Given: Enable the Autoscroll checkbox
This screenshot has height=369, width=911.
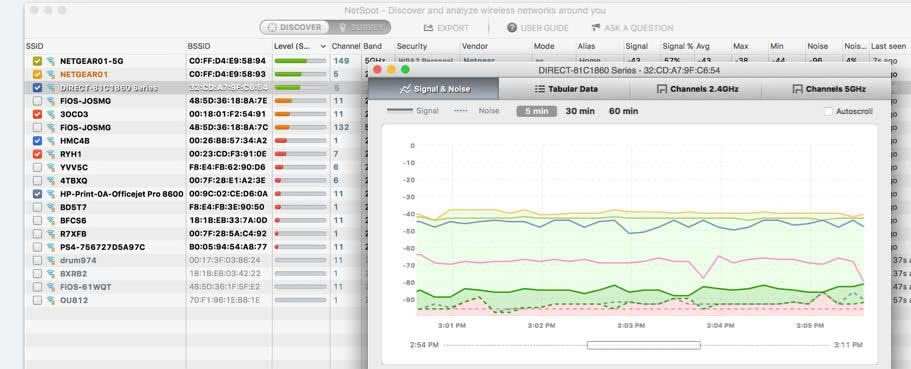Looking at the screenshot, I should pos(828,111).
